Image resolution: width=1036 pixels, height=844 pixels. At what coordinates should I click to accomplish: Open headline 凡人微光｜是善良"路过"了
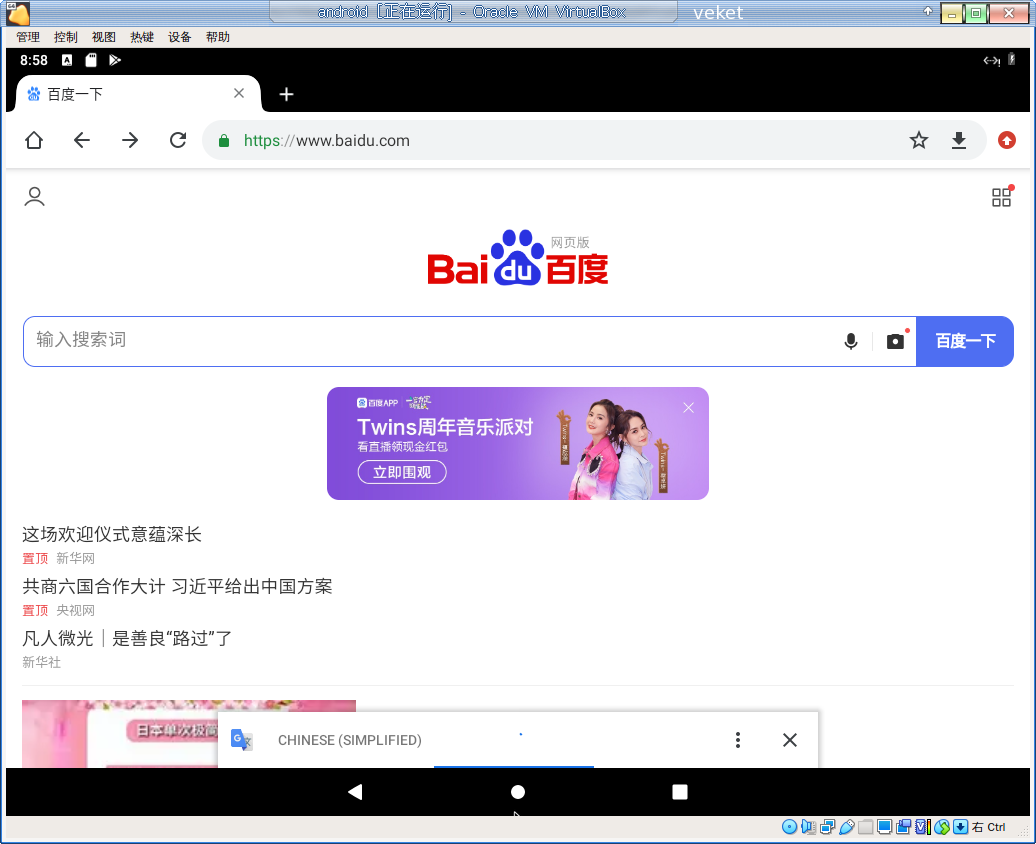coord(127,638)
